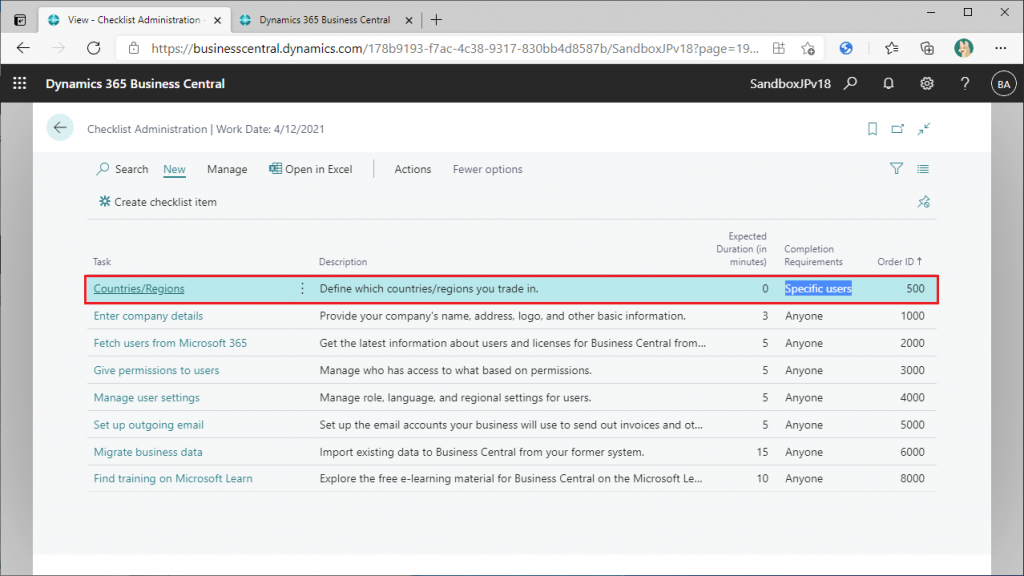Open the app launcher waffle icon
Image resolution: width=1024 pixels, height=576 pixels.
pos(20,84)
